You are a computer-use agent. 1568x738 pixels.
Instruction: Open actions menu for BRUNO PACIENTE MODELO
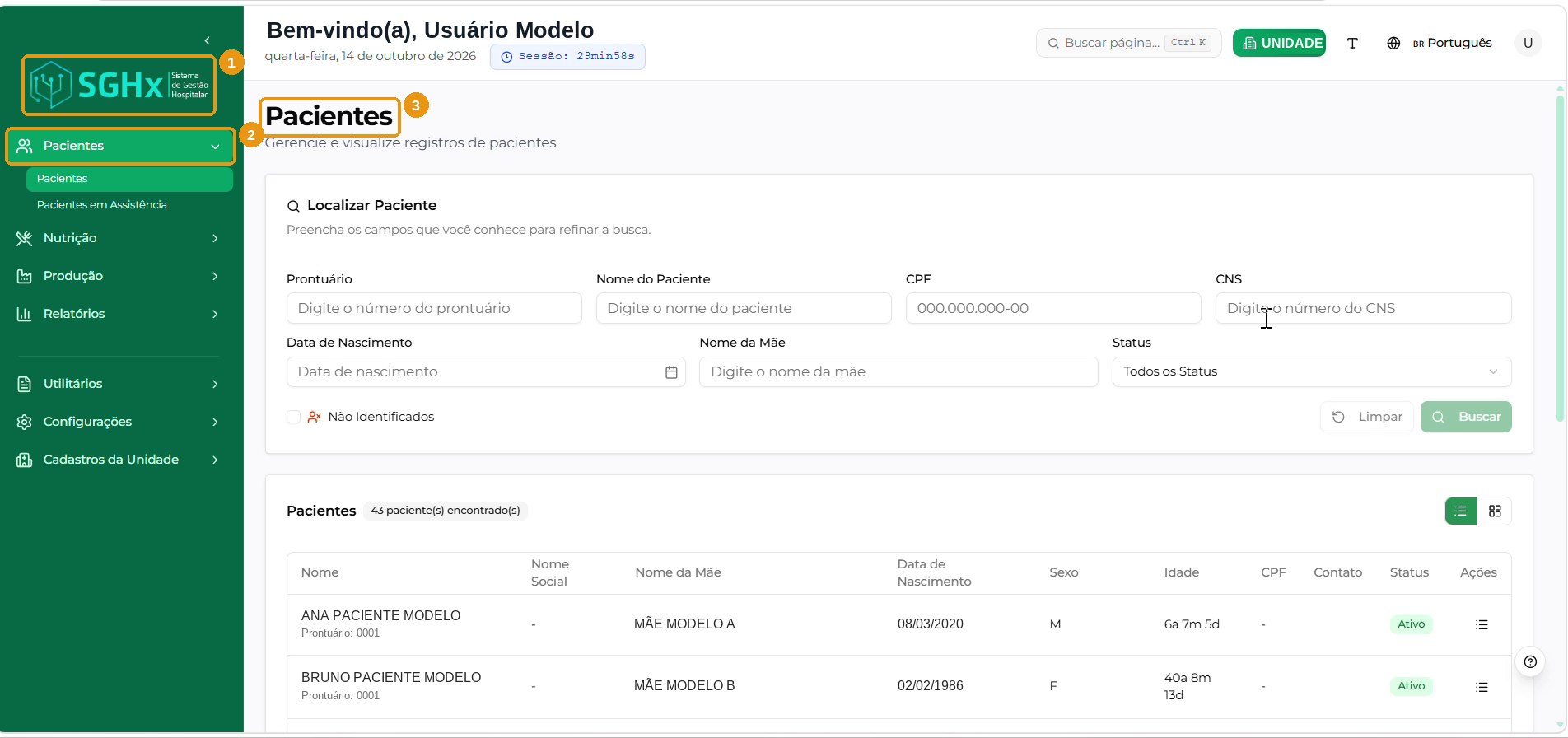(x=1482, y=687)
